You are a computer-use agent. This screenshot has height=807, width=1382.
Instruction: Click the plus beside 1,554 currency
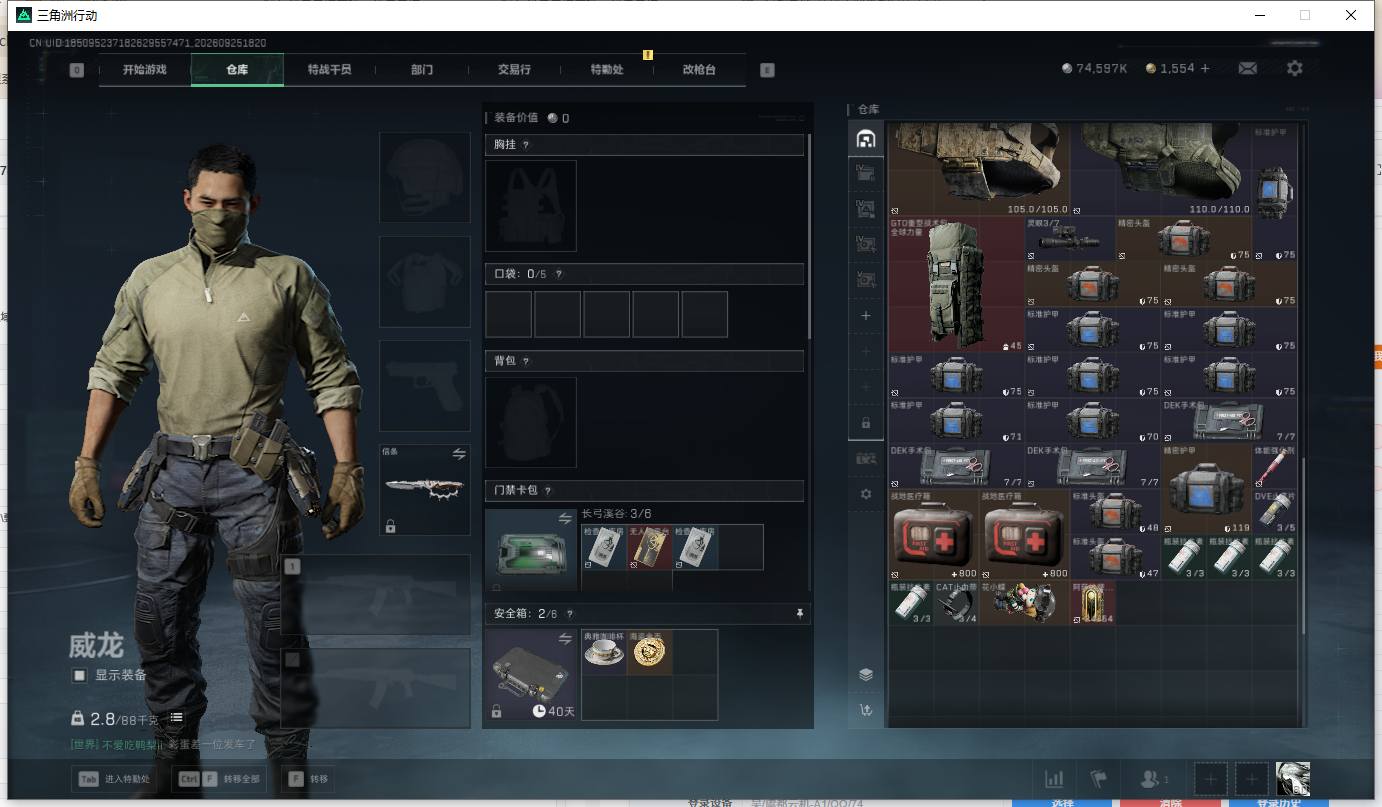[x=1205, y=68]
